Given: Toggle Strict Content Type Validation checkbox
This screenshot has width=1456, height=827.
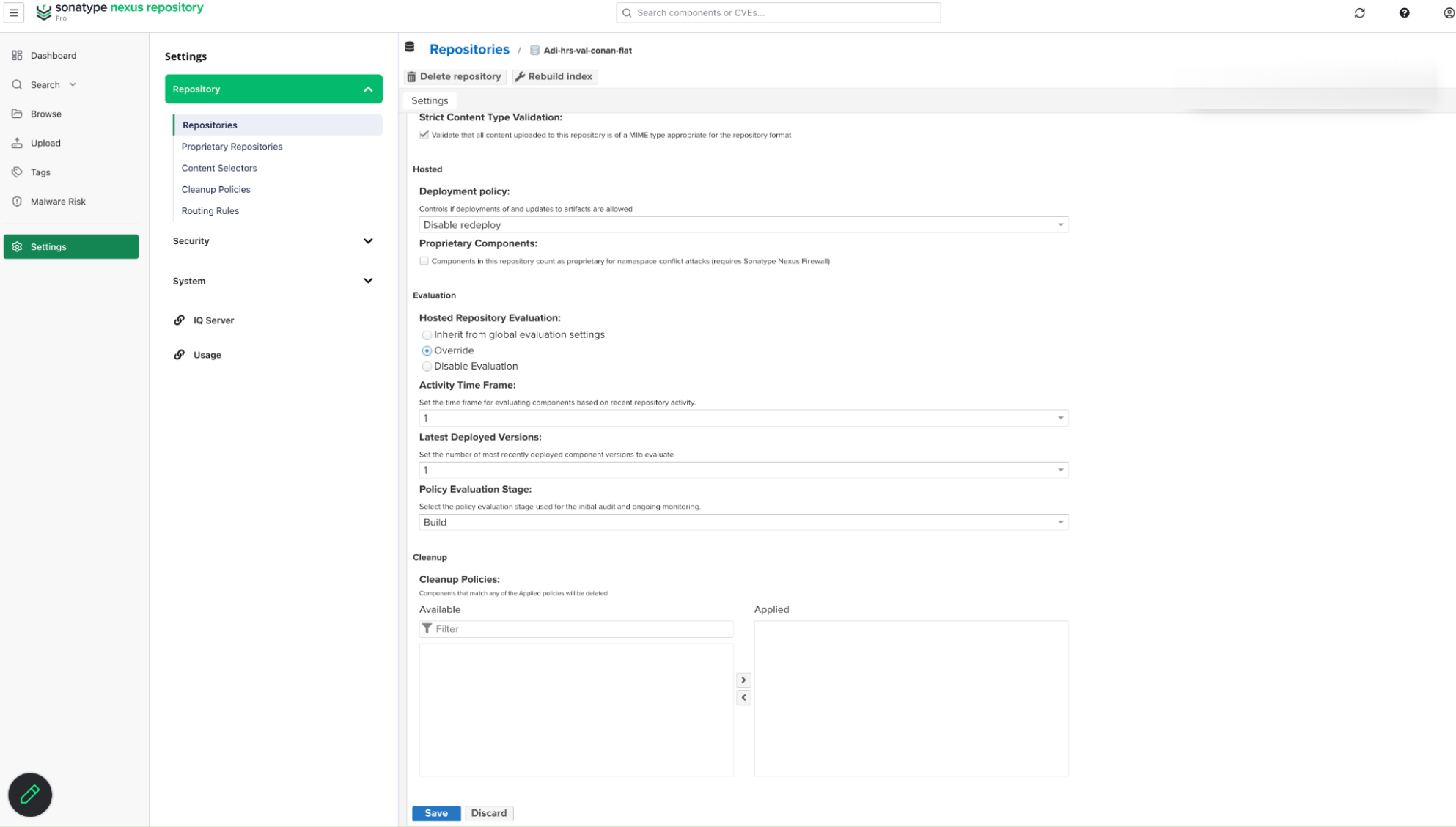Looking at the screenshot, I should click(x=424, y=135).
